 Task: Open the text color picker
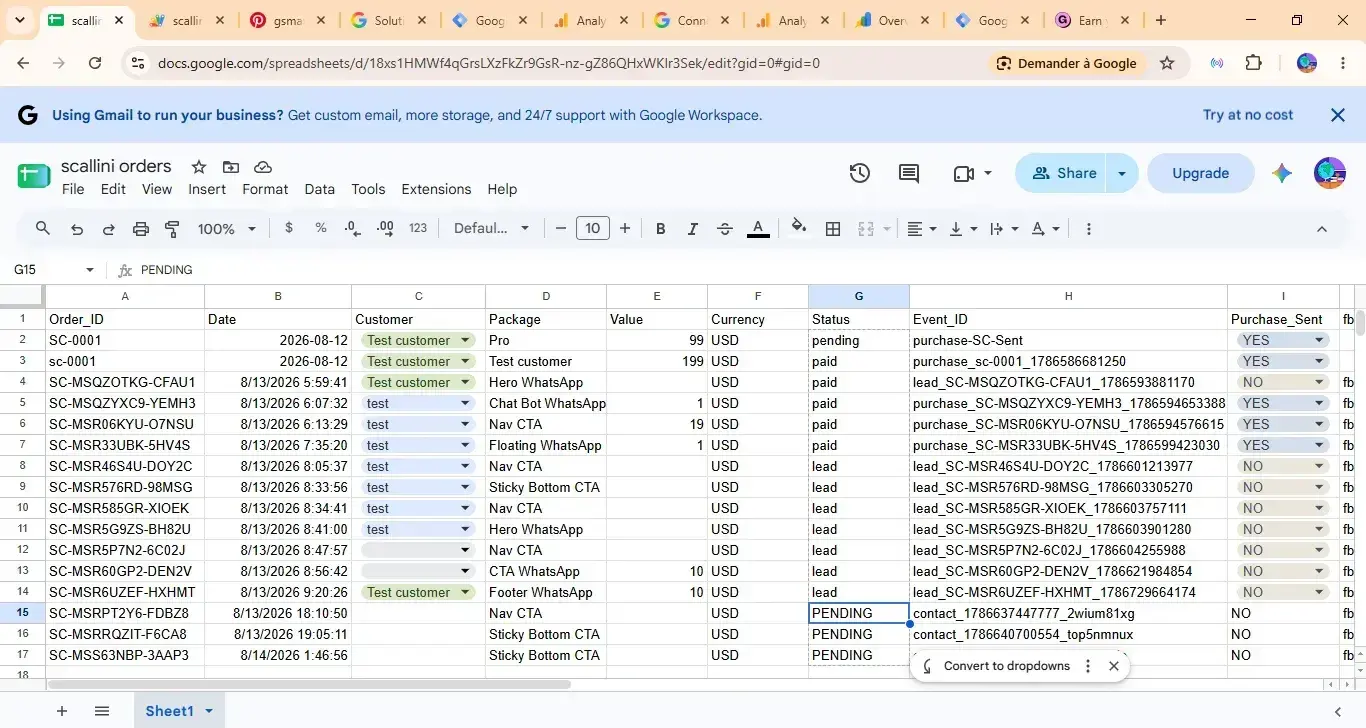(x=758, y=229)
